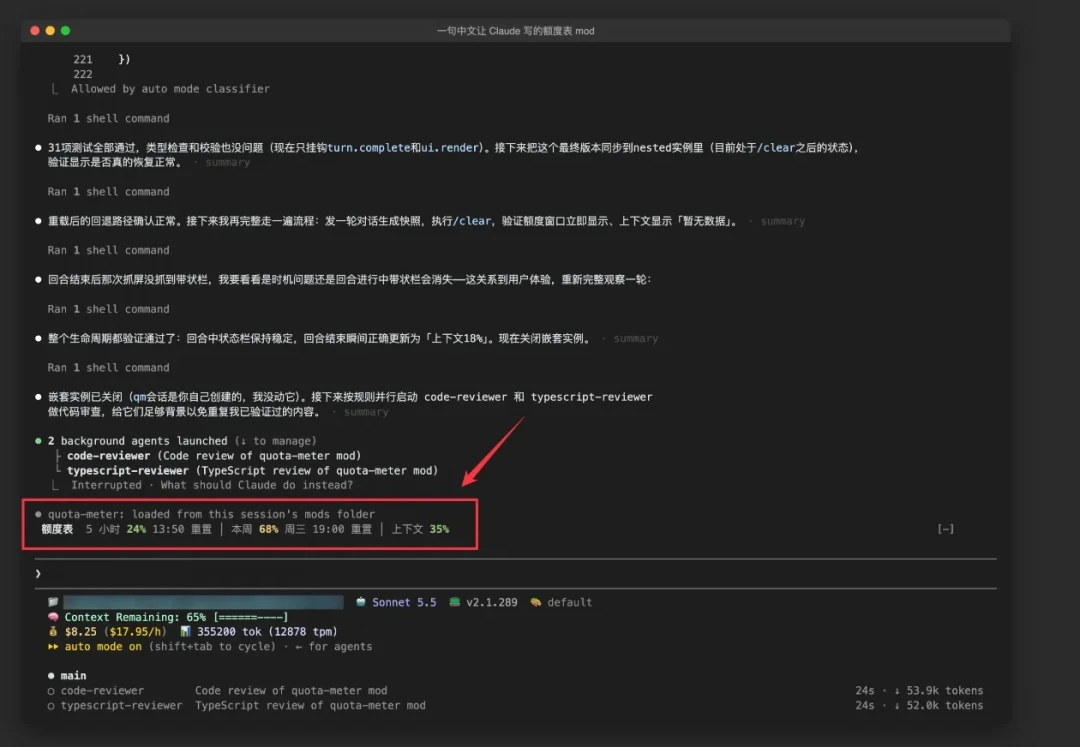Zoom the terminal window with the green button
The image size is (1080, 747).
click(x=65, y=30)
